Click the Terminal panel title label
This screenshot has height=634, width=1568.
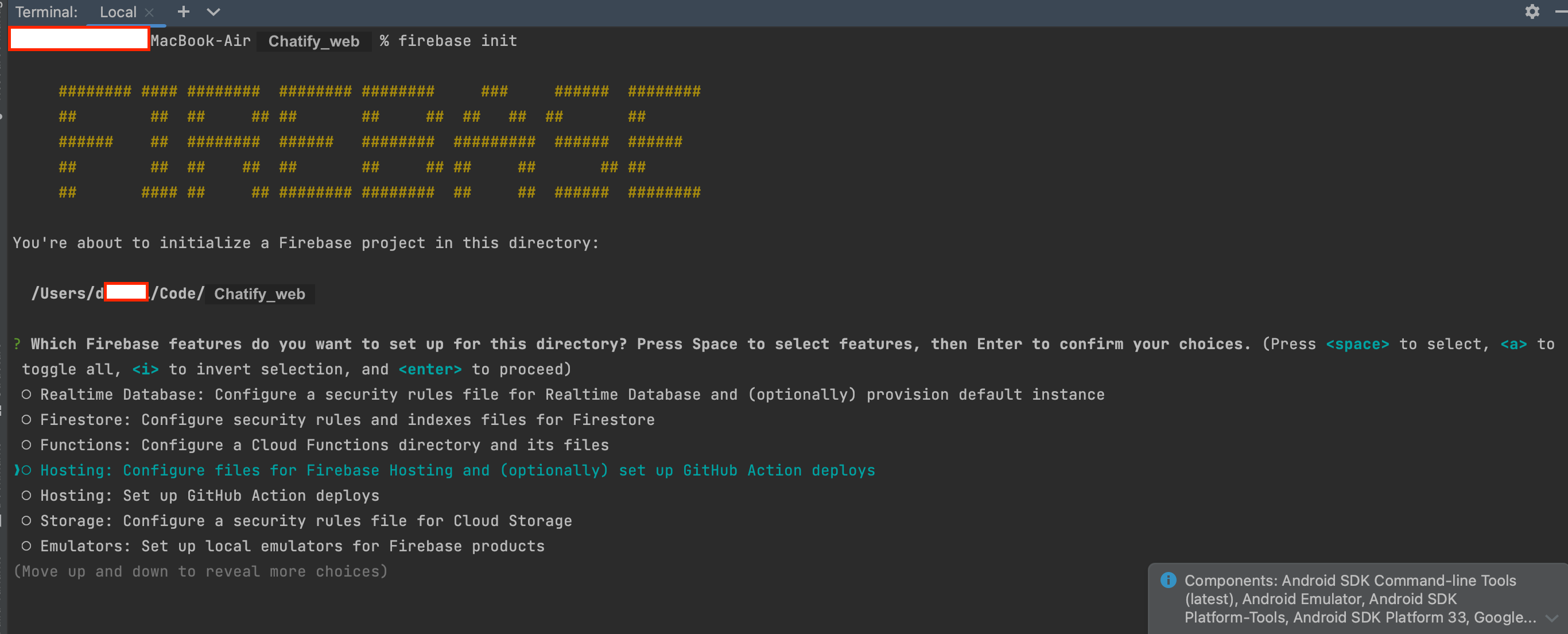46,12
